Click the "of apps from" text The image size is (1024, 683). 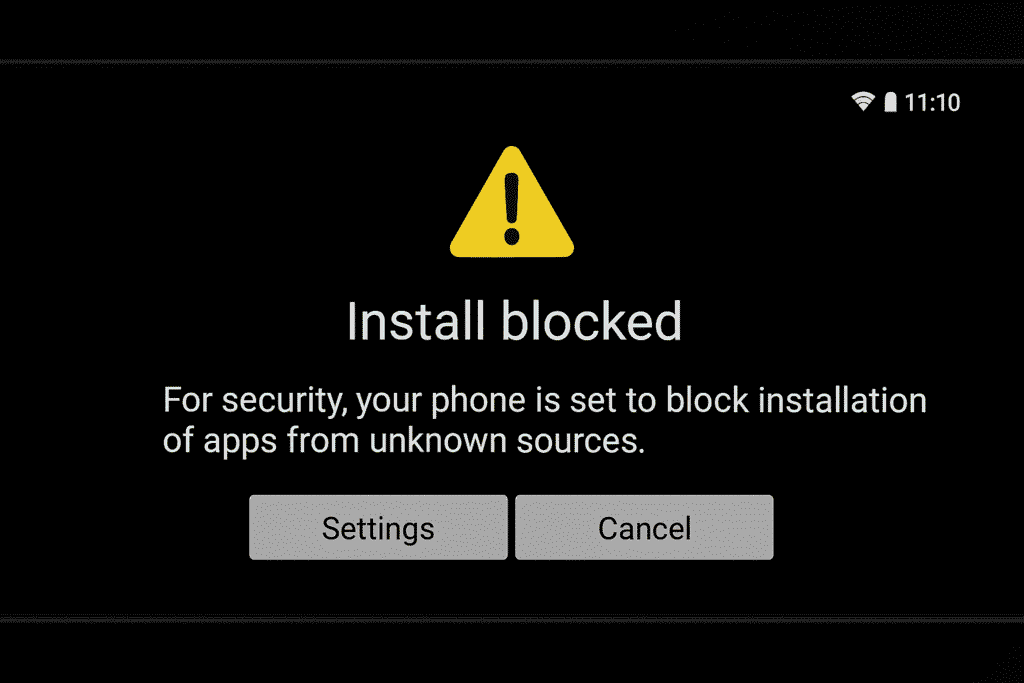(261, 441)
